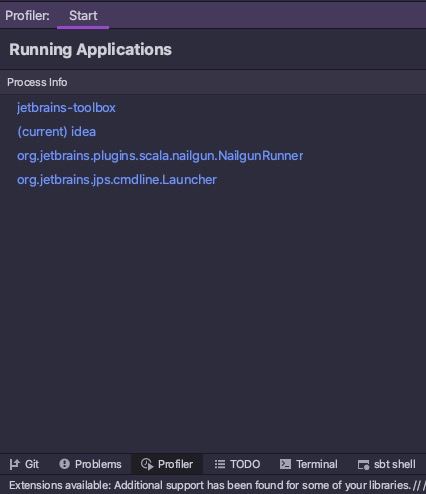Click the Process Info column header

click(37, 82)
